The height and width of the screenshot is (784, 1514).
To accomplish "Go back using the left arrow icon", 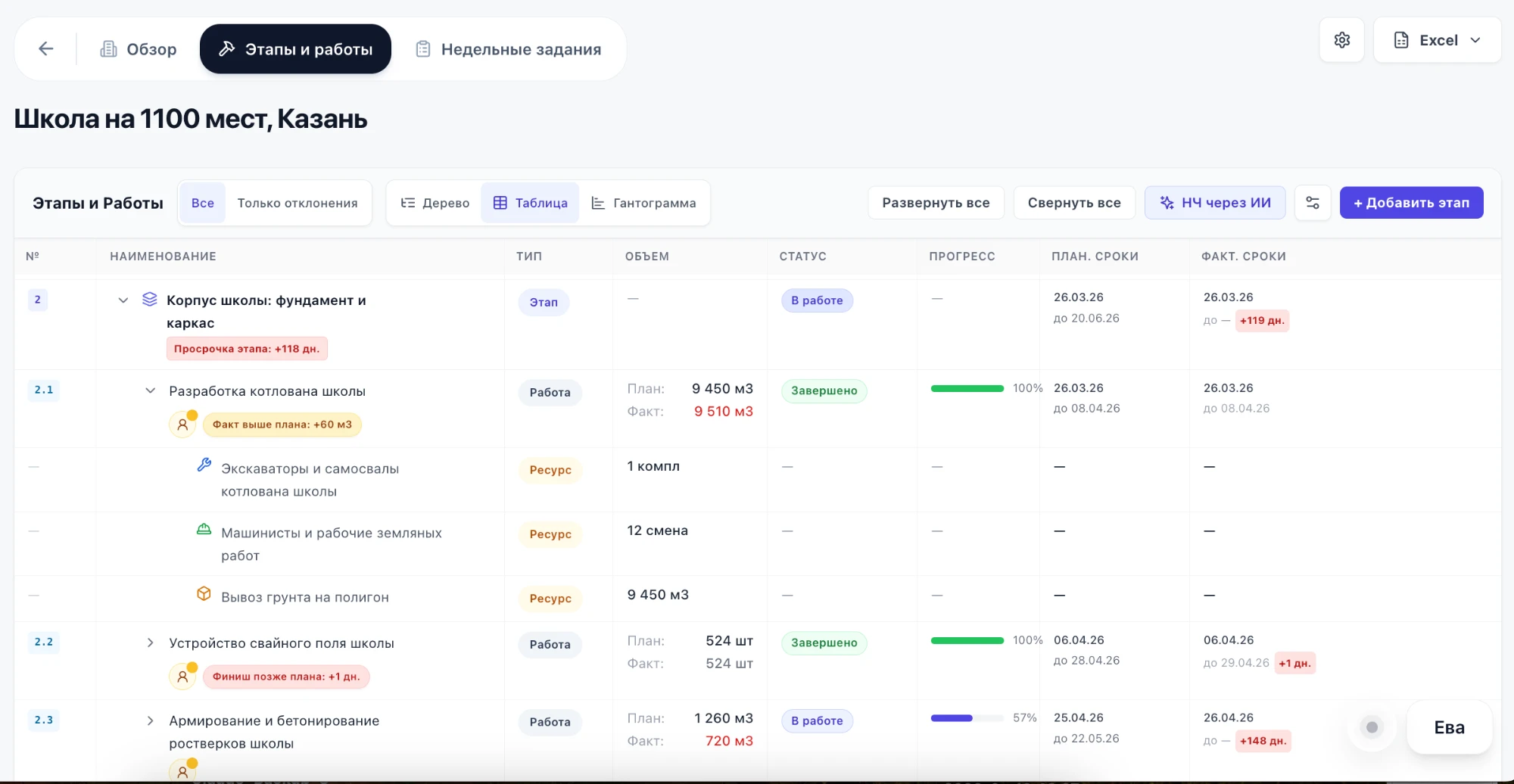I will coord(46,49).
